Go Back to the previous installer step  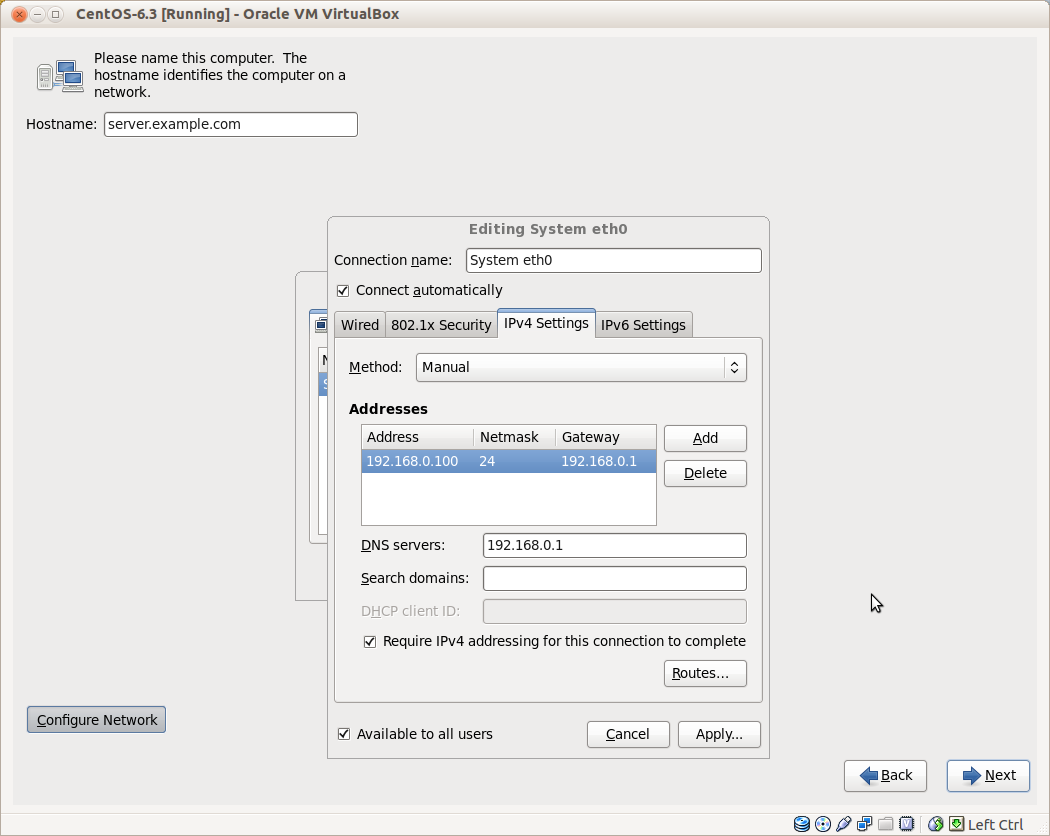point(885,776)
